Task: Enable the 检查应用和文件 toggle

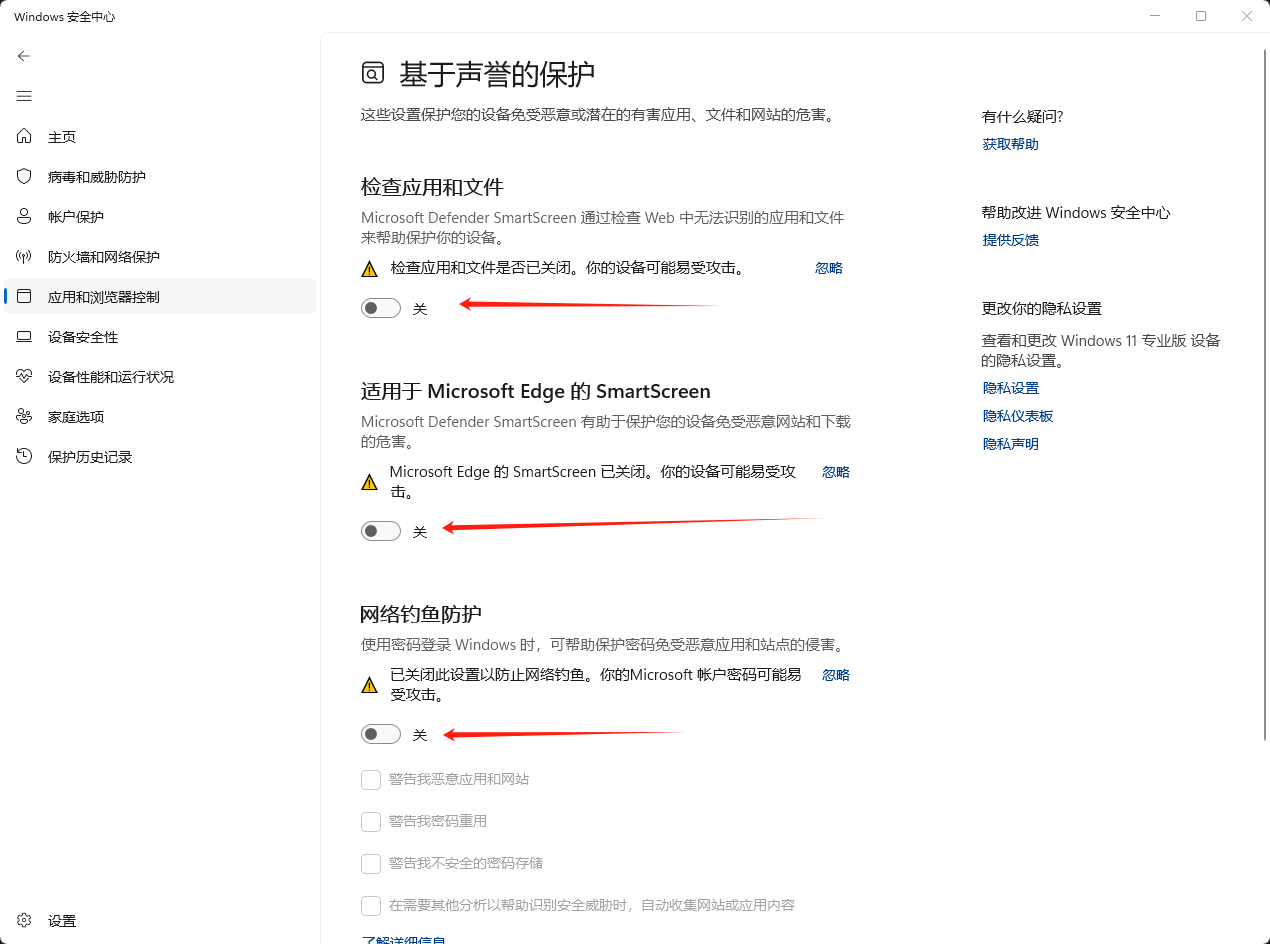Action: [x=380, y=307]
